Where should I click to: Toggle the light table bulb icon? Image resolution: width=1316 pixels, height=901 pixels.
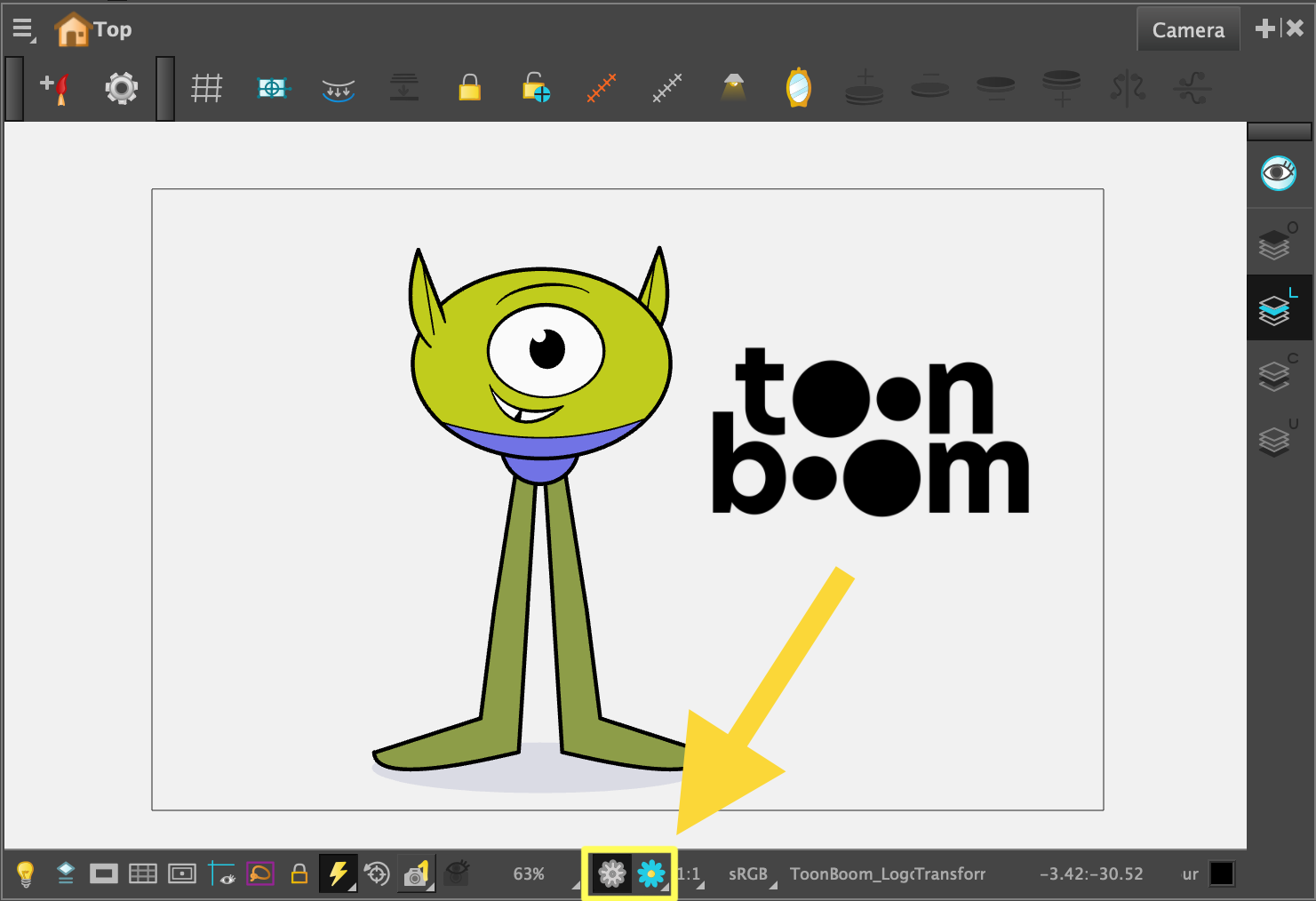pyautogui.click(x=26, y=874)
